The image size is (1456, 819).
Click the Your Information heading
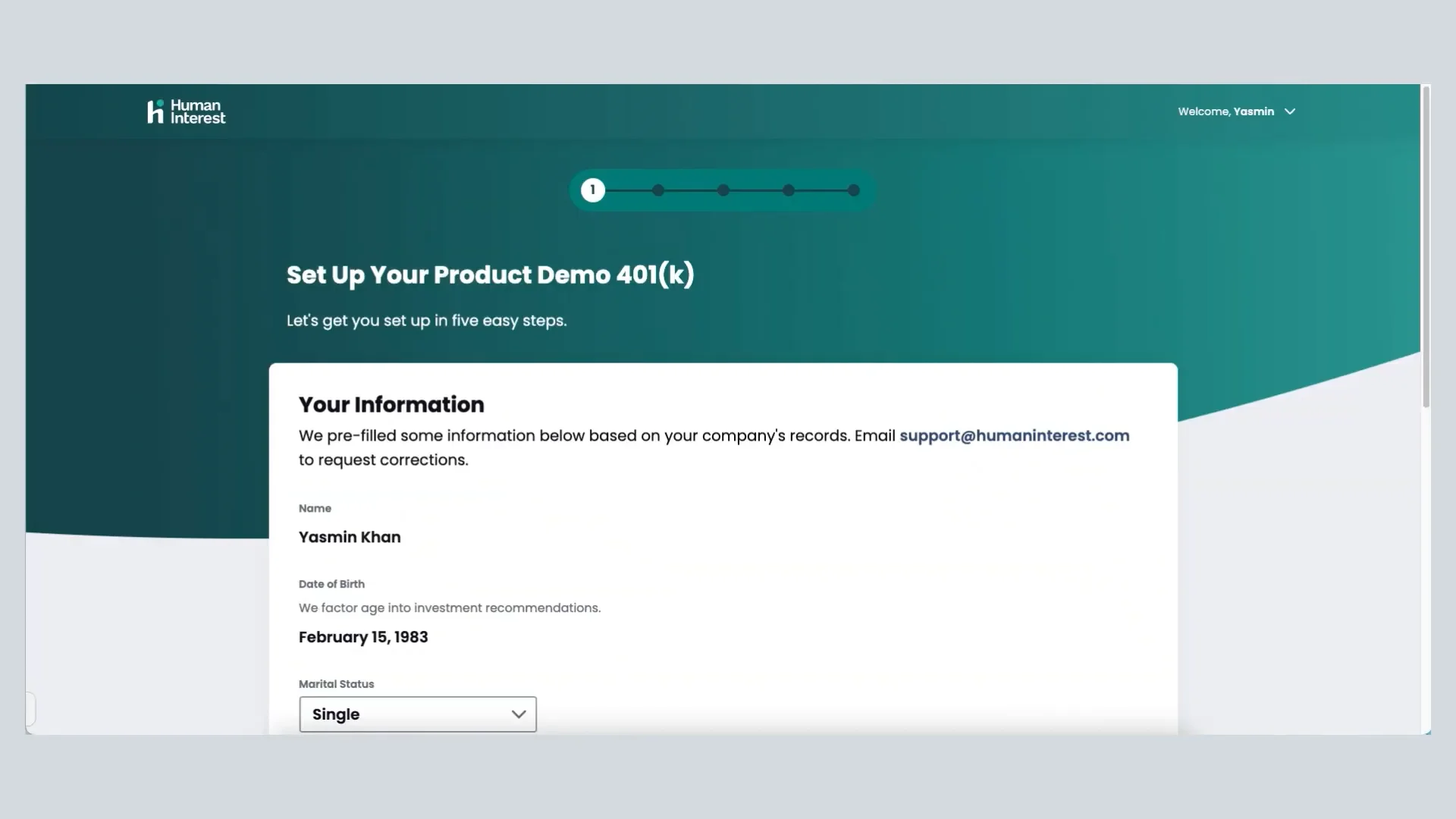click(x=391, y=405)
